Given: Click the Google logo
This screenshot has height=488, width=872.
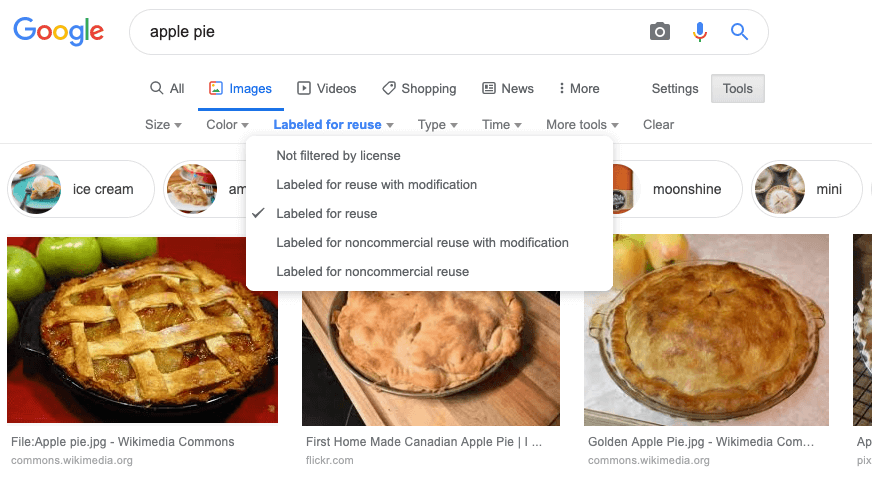Looking at the screenshot, I should click(58, 31).
